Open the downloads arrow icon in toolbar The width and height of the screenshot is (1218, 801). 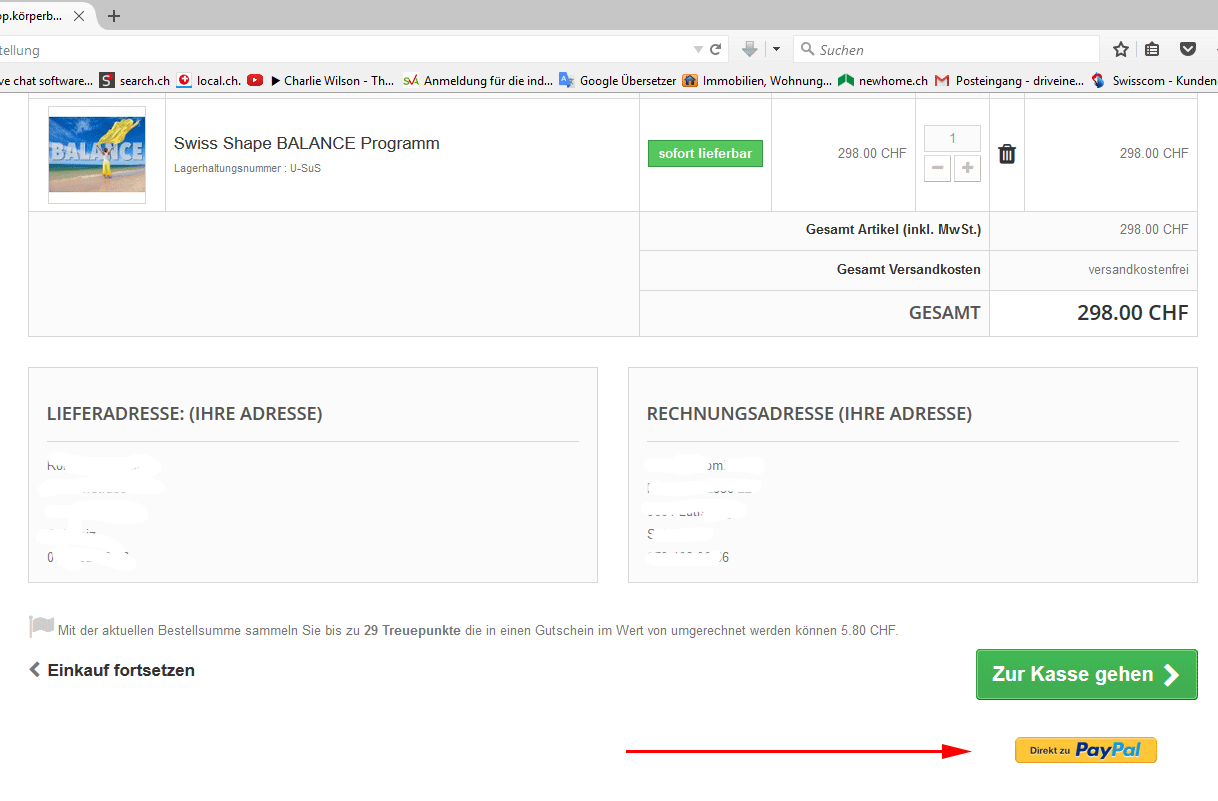click(x=750, y=49)
